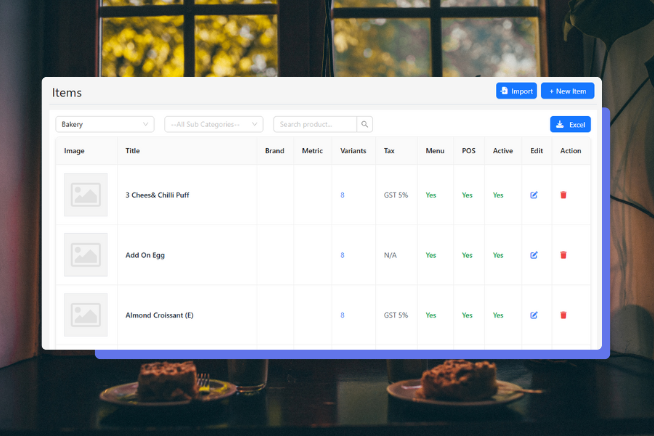This screenshot has width=654, height=436.
Task: Click the magnifier search icon
Action: (x=365, y=124)
